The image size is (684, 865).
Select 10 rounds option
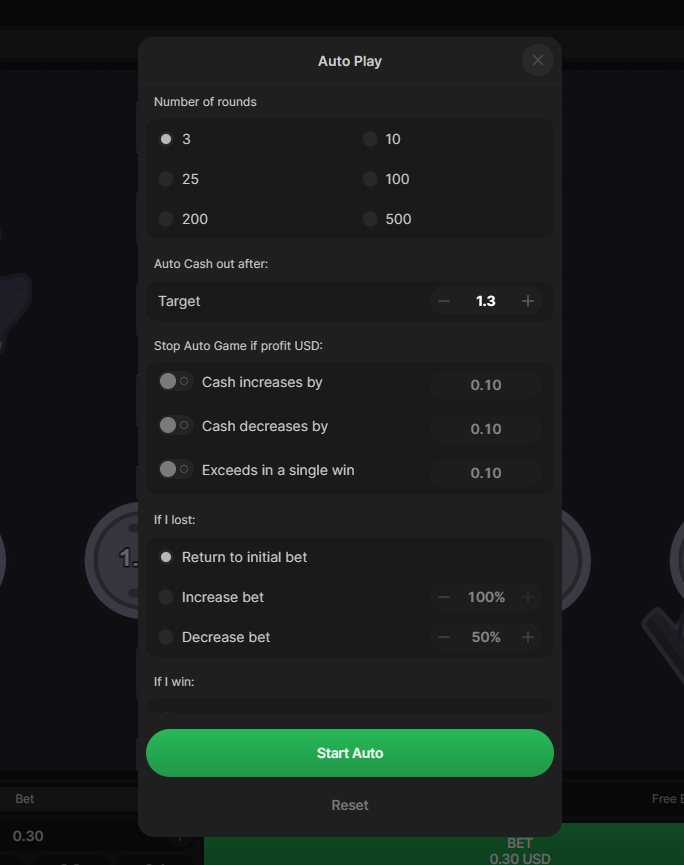370,139
